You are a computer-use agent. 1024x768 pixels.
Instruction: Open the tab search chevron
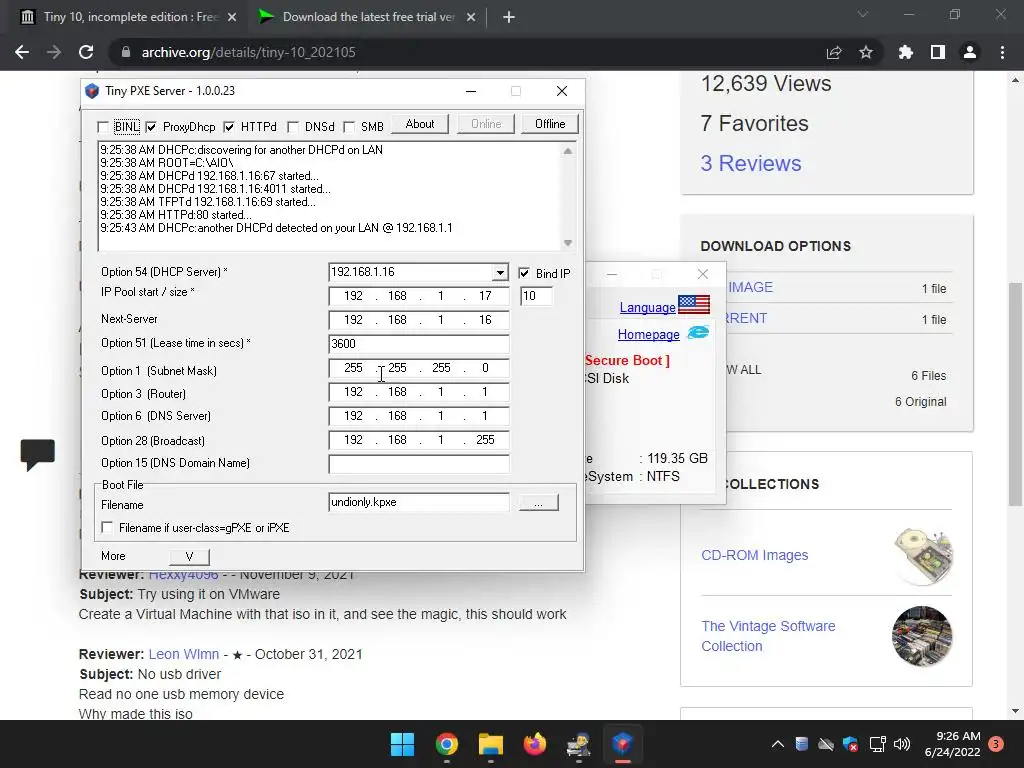[x=863, y=14]
